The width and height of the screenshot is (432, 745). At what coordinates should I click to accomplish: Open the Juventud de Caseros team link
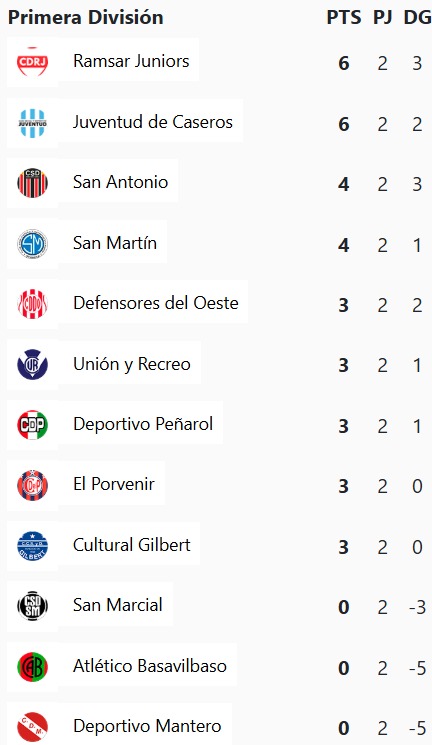click(x=153, y=122)
